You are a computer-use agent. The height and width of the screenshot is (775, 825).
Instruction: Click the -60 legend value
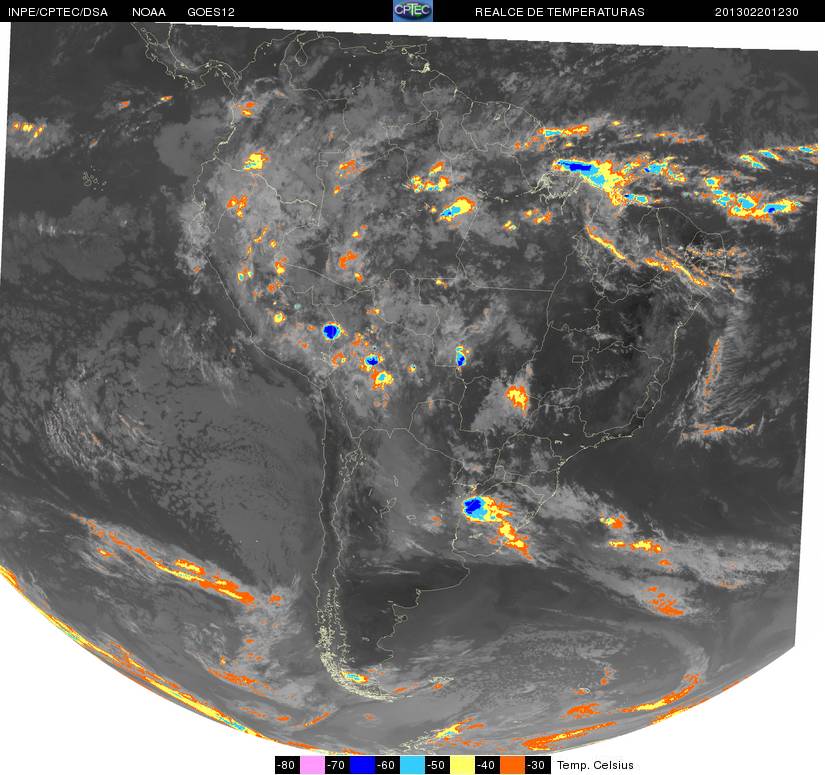click(387, 764)
